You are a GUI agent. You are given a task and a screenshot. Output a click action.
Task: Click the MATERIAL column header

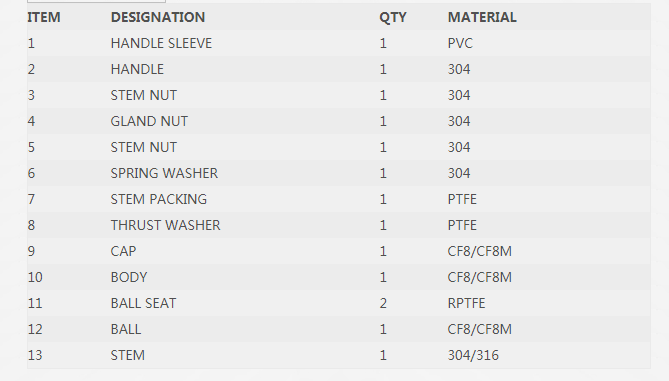point(482,17)
